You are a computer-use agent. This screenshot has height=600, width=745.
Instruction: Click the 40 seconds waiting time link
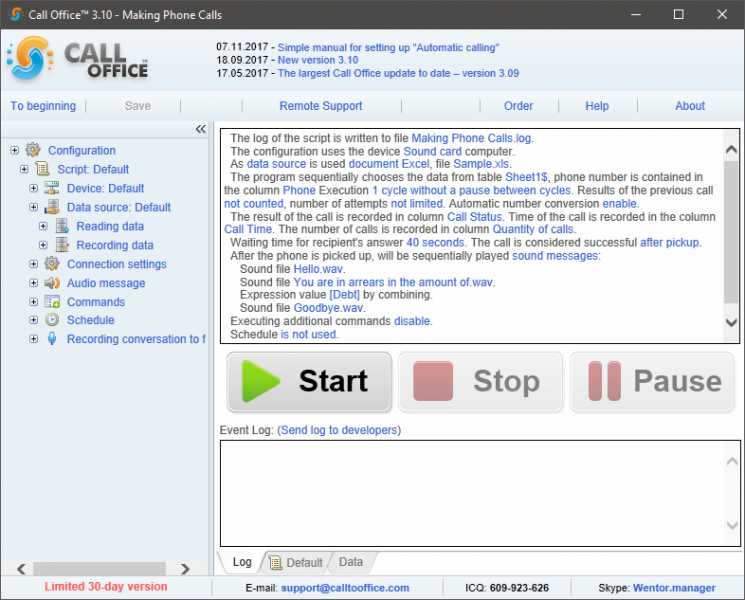[435, 242]
